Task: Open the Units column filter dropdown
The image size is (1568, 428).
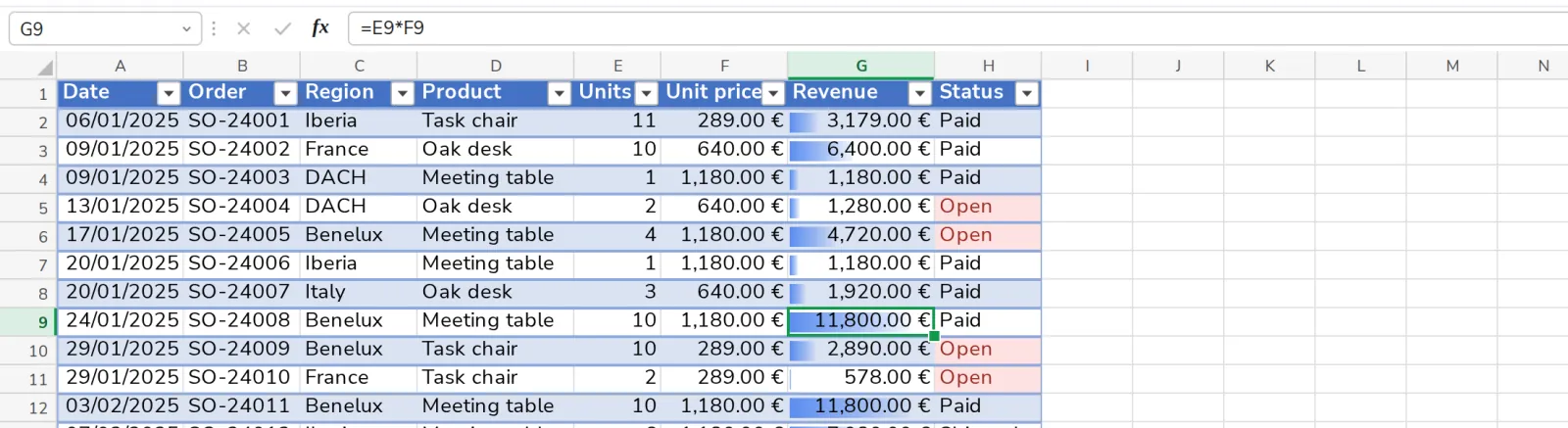Action: (646, 93)
